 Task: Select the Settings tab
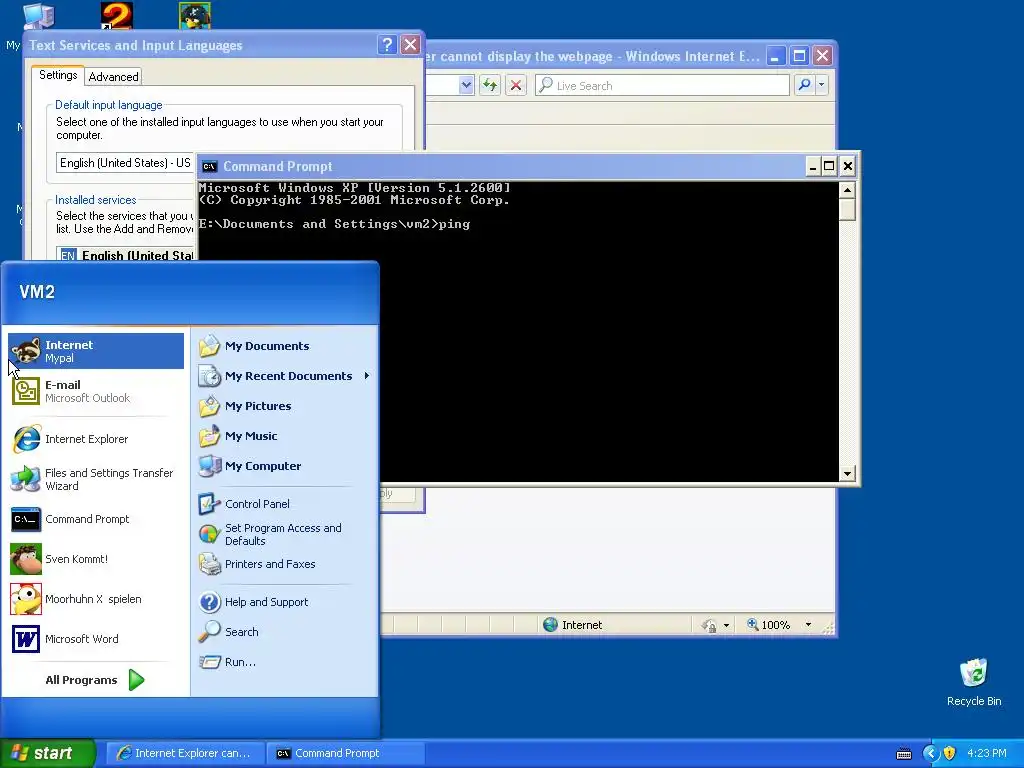(x=58, y=75)
